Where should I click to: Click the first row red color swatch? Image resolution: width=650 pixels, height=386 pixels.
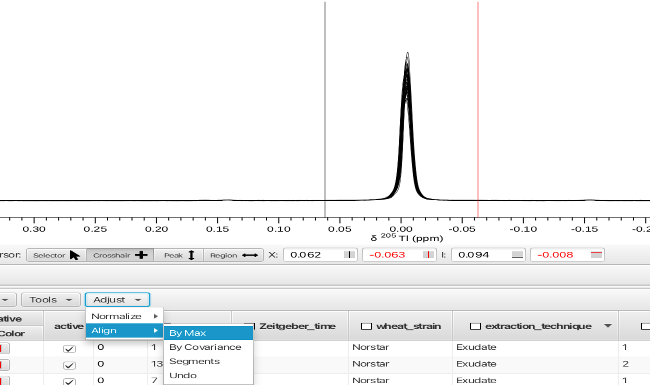(4, 349)
